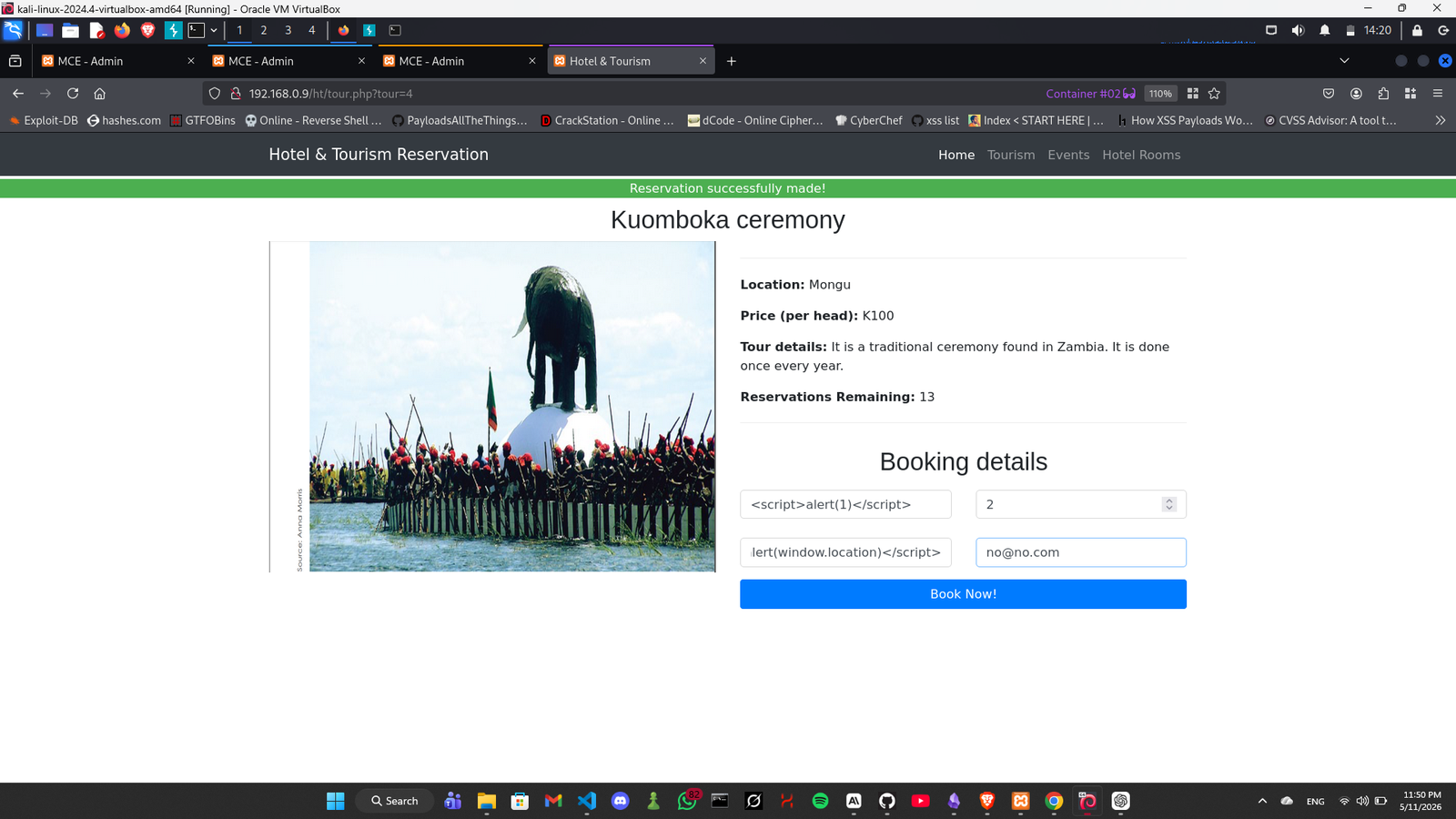
Task: Switch to the Hotel & Tourism tab
Action: click(x=630, y=61)
